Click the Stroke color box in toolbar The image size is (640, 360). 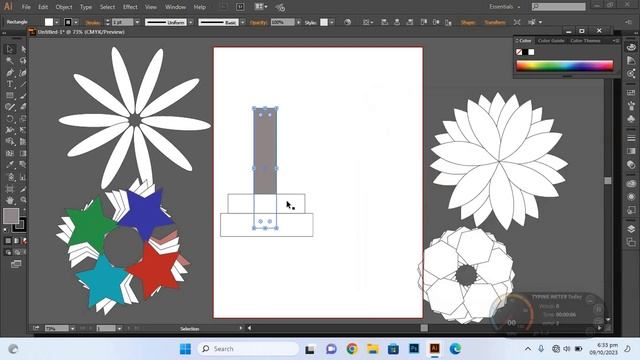[x=20, y=225]
